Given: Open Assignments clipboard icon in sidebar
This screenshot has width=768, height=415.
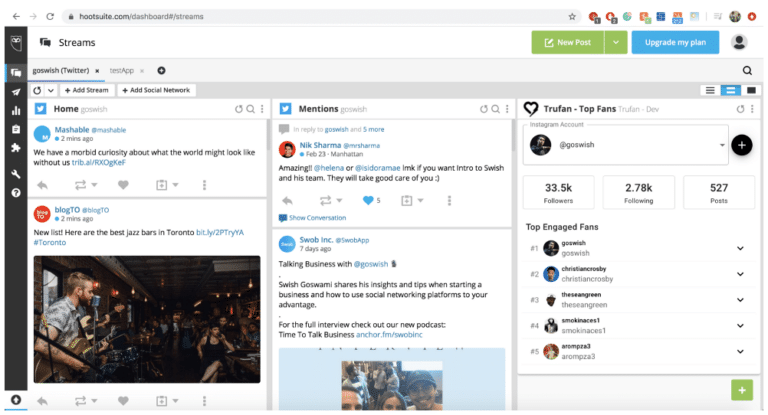Looking at the screenshot, I should (x=16, y=129).
